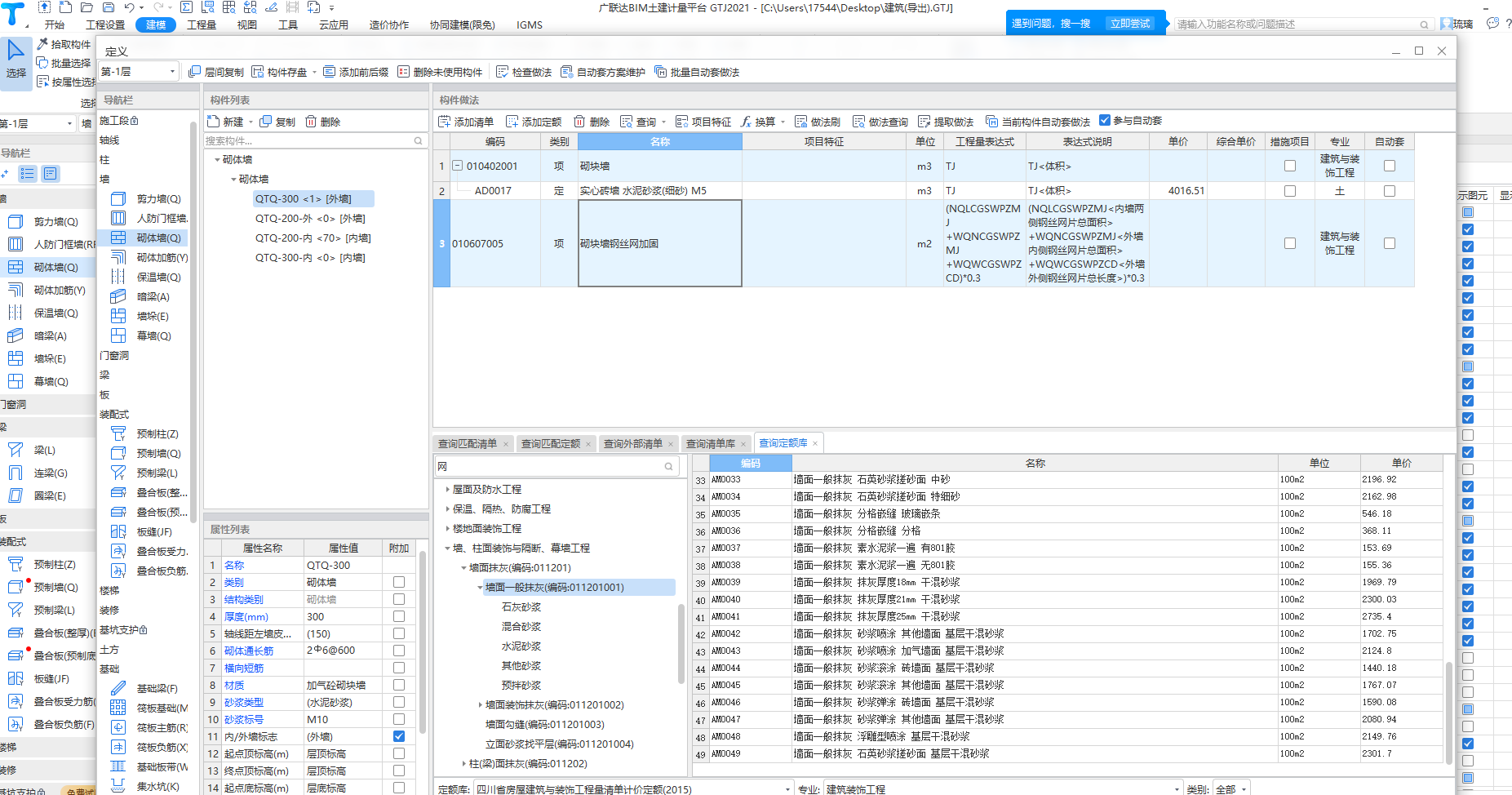Collapse 墙面抹灰(编码:011201) node
Screen dimensions: 1512x795
463,568
